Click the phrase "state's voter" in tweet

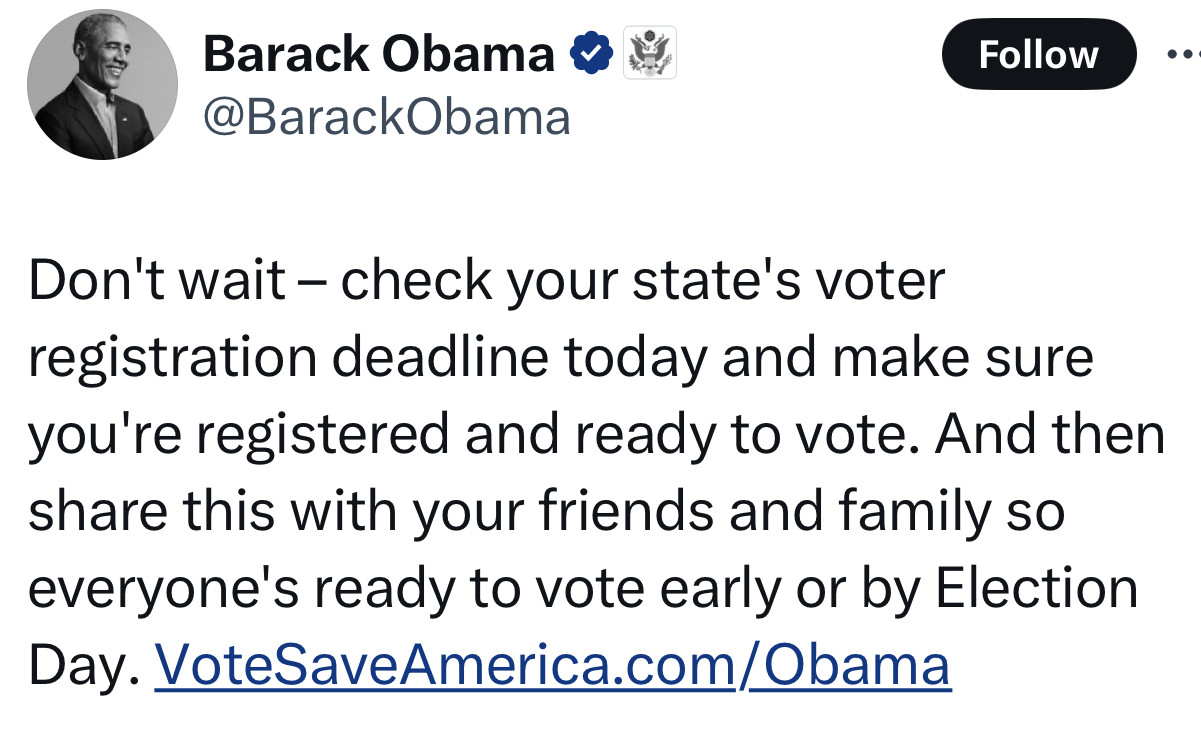pos(788,281)
